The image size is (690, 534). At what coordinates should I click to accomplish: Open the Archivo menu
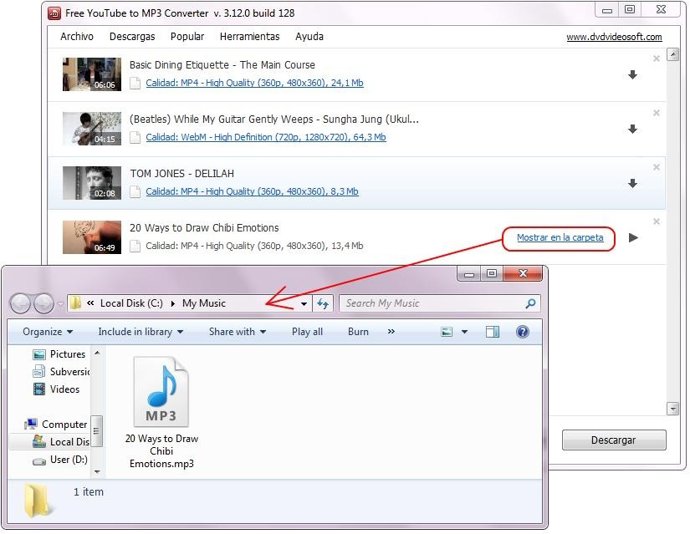77,37
